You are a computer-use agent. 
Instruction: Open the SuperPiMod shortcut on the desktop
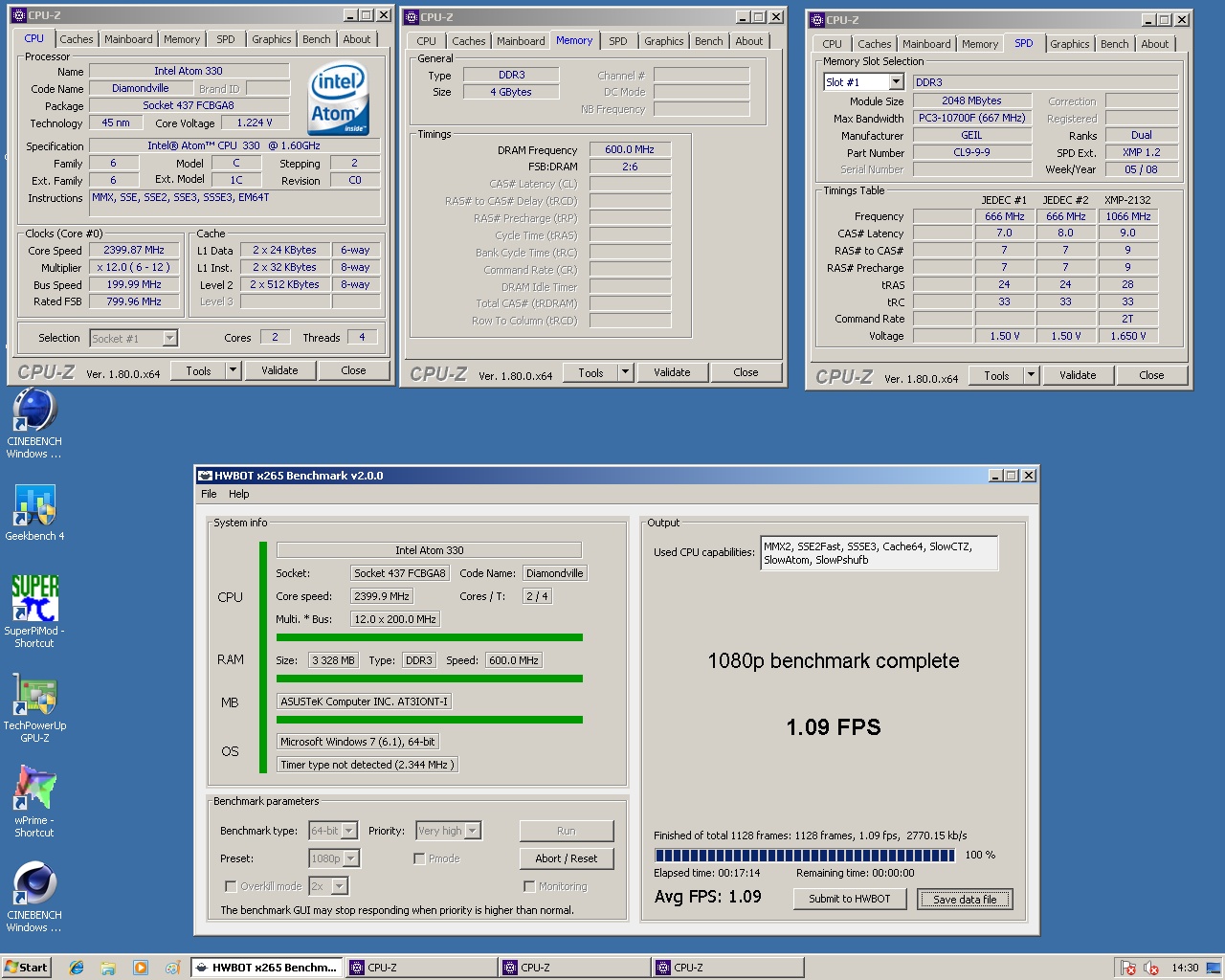pos(34,599)
